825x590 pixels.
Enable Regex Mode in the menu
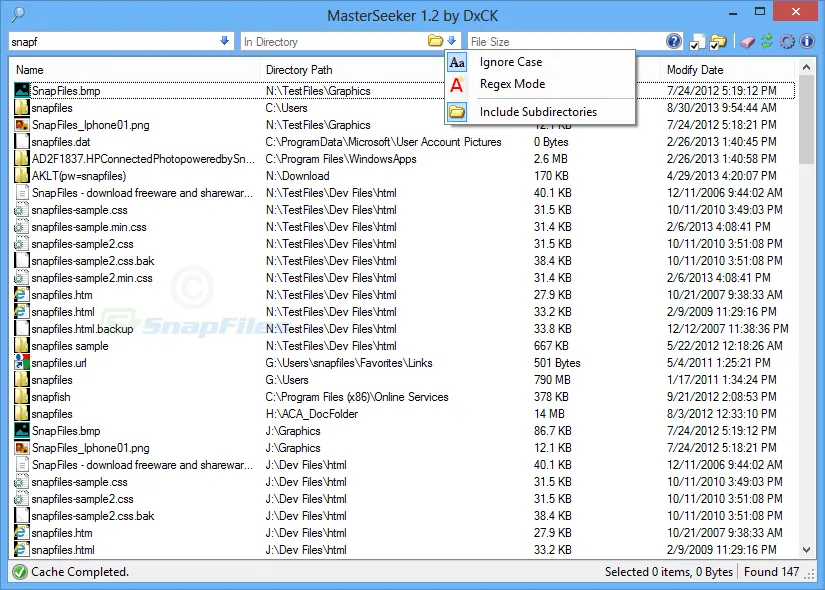(512, 84)
